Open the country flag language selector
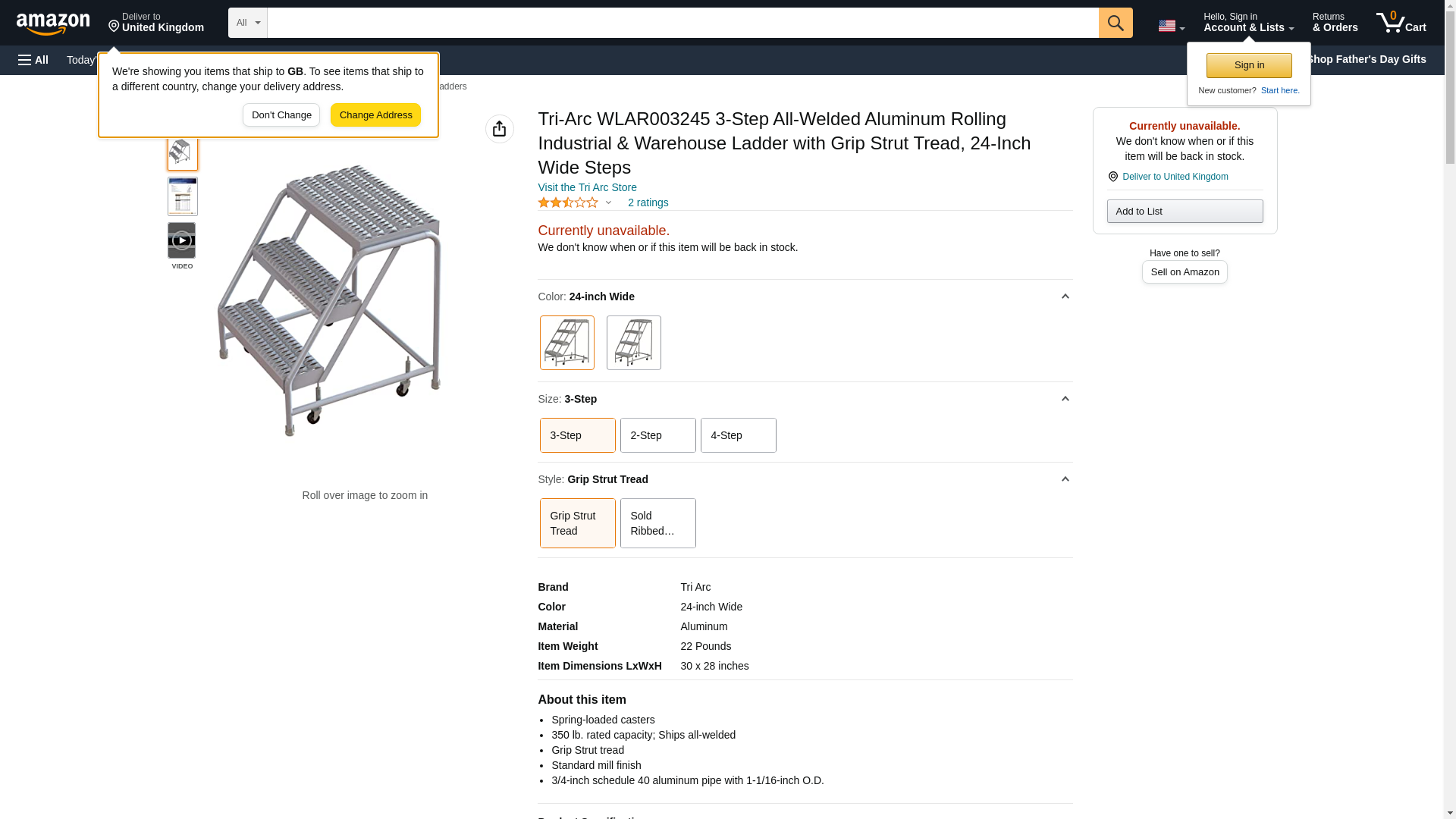1456x819 pixels. pyautogui.click(x=1171, y=26)
